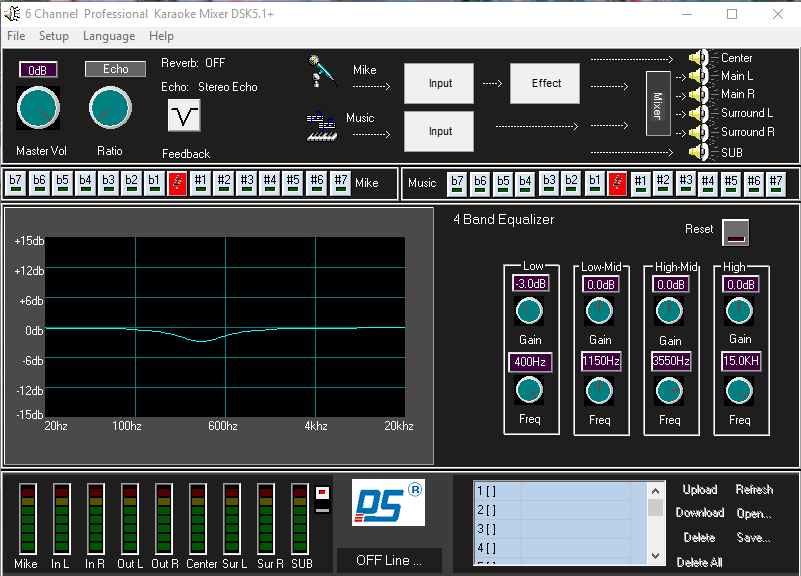Click Delete preset
The height and width of the screenshot is (576, 801).
(699, 537)
